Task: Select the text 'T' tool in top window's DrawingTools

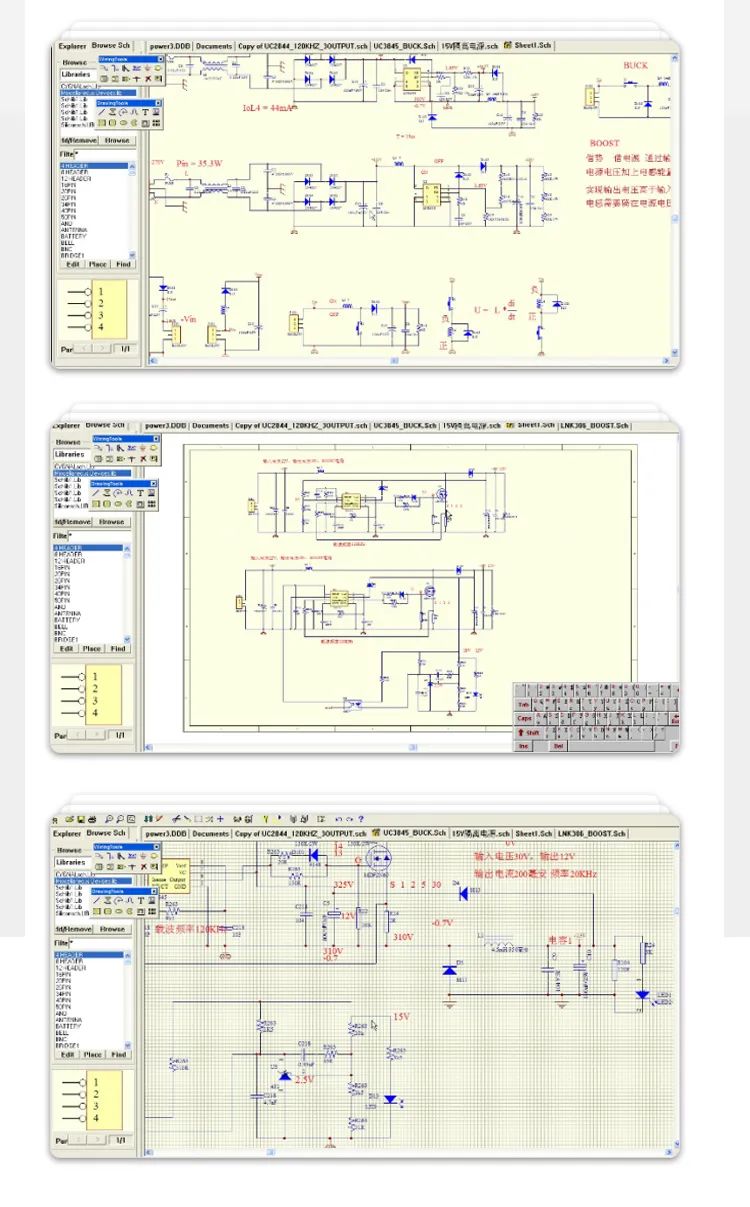Action: tap(145, 112)
